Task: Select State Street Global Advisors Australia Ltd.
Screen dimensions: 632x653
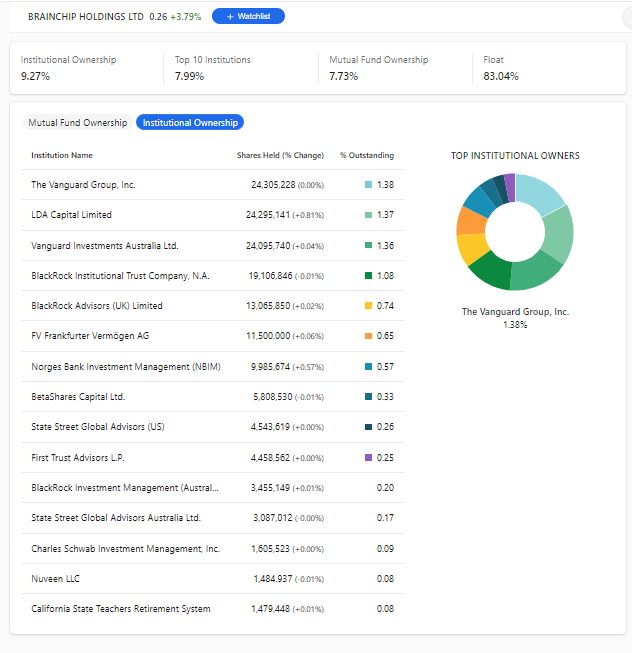Action: click(116, 518)
